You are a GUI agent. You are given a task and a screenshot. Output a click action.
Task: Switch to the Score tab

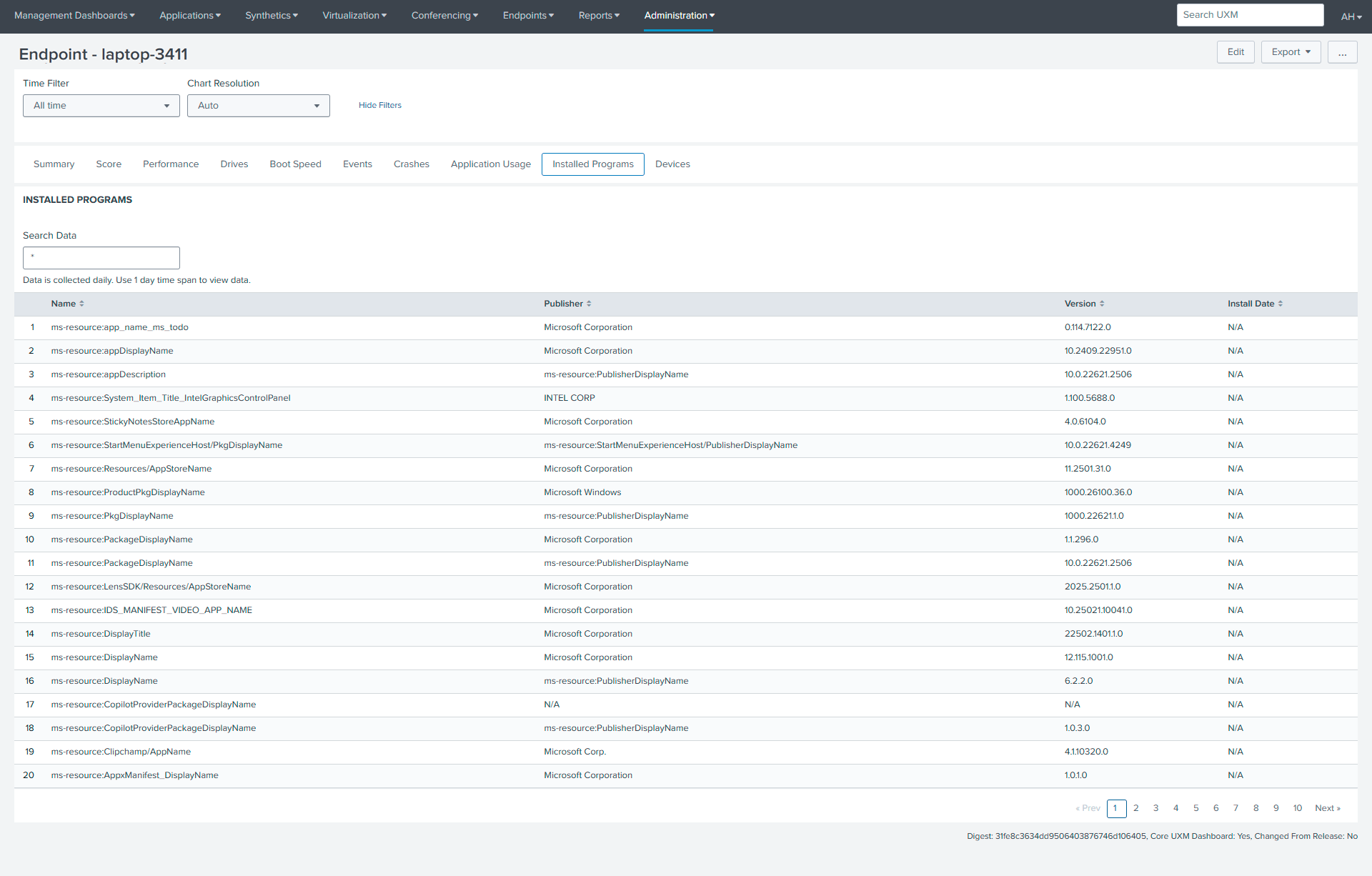[109, 164]
